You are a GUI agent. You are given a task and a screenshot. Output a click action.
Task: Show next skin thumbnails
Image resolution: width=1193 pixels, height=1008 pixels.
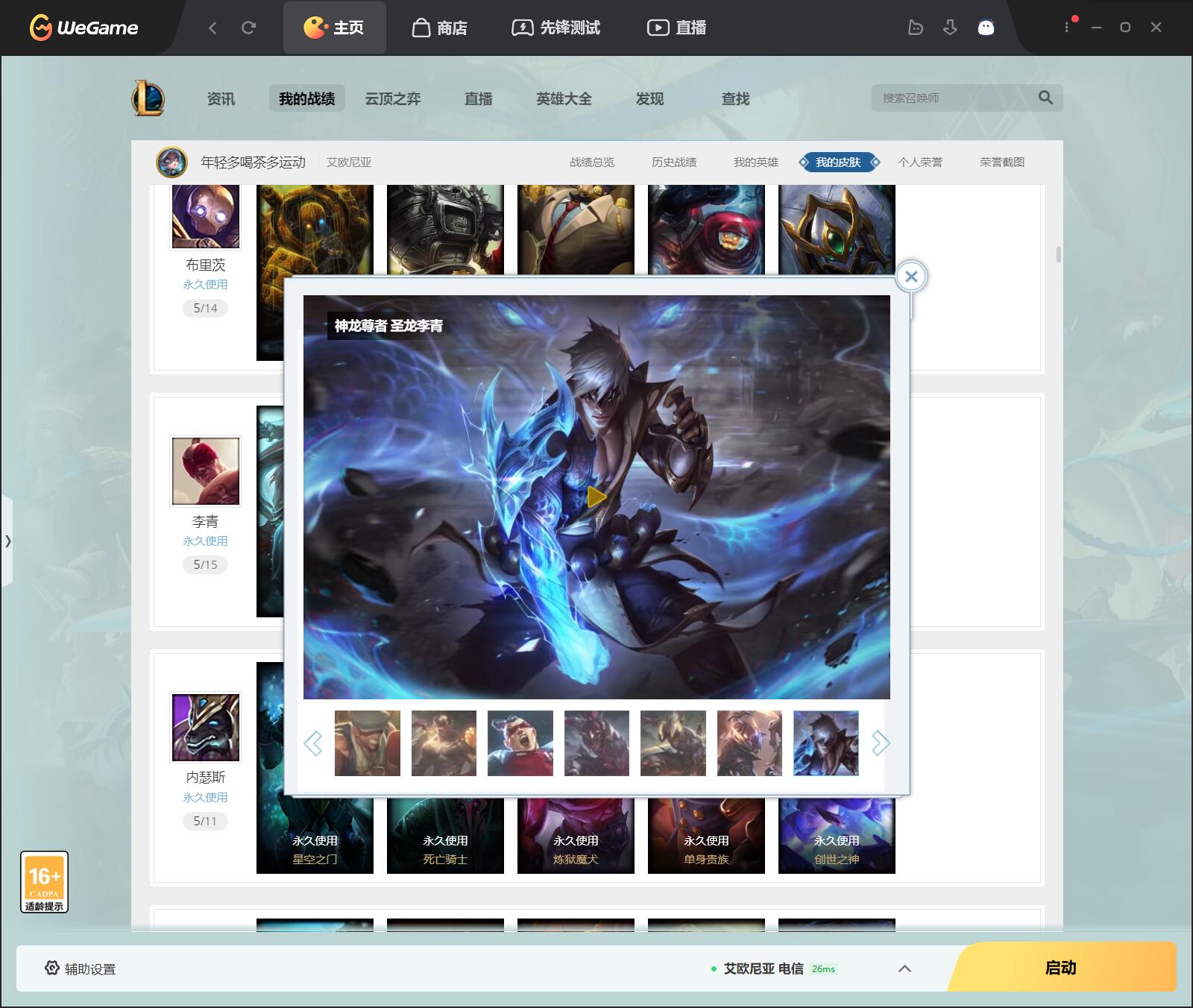point(881,743)
